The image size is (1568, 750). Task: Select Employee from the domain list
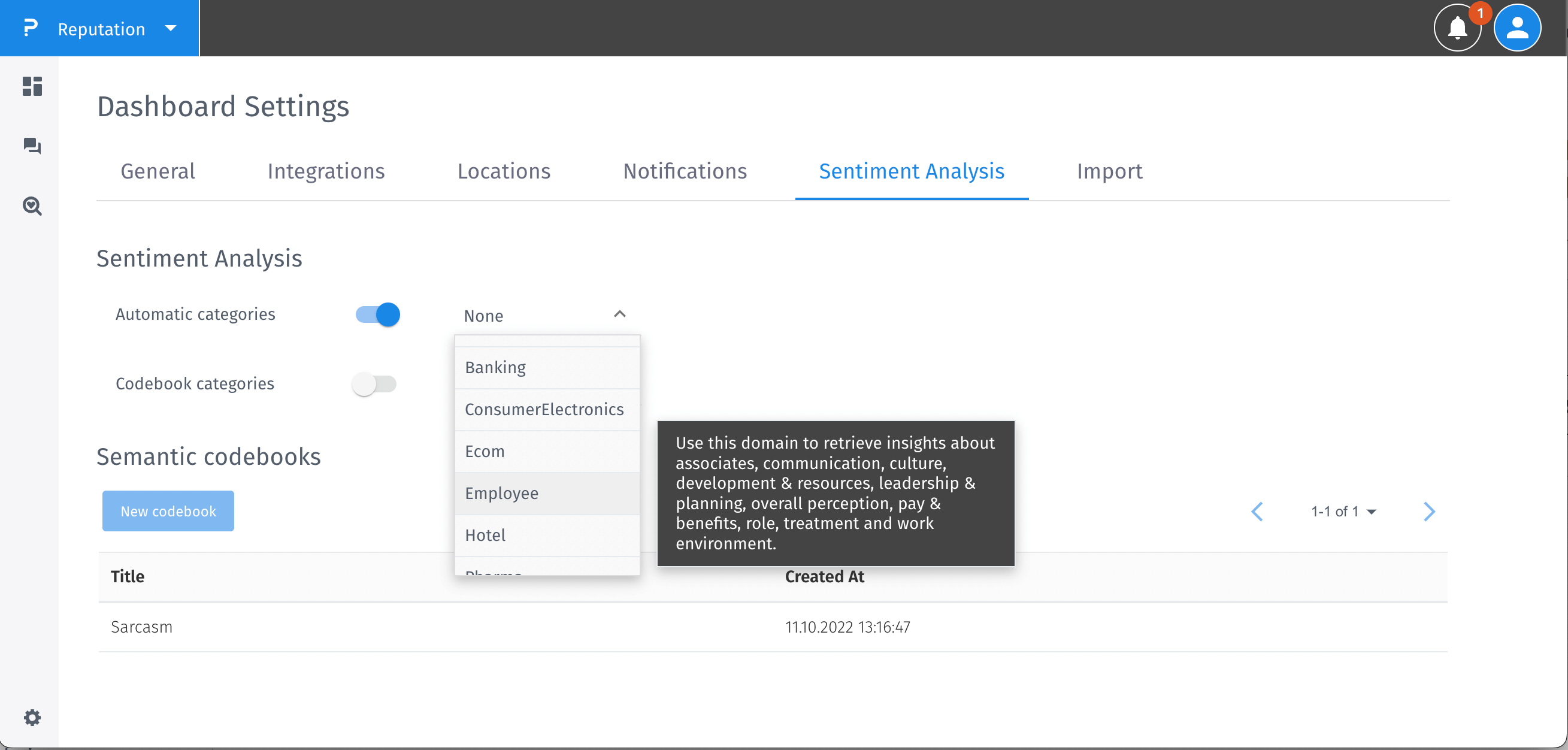coord(501,493)
